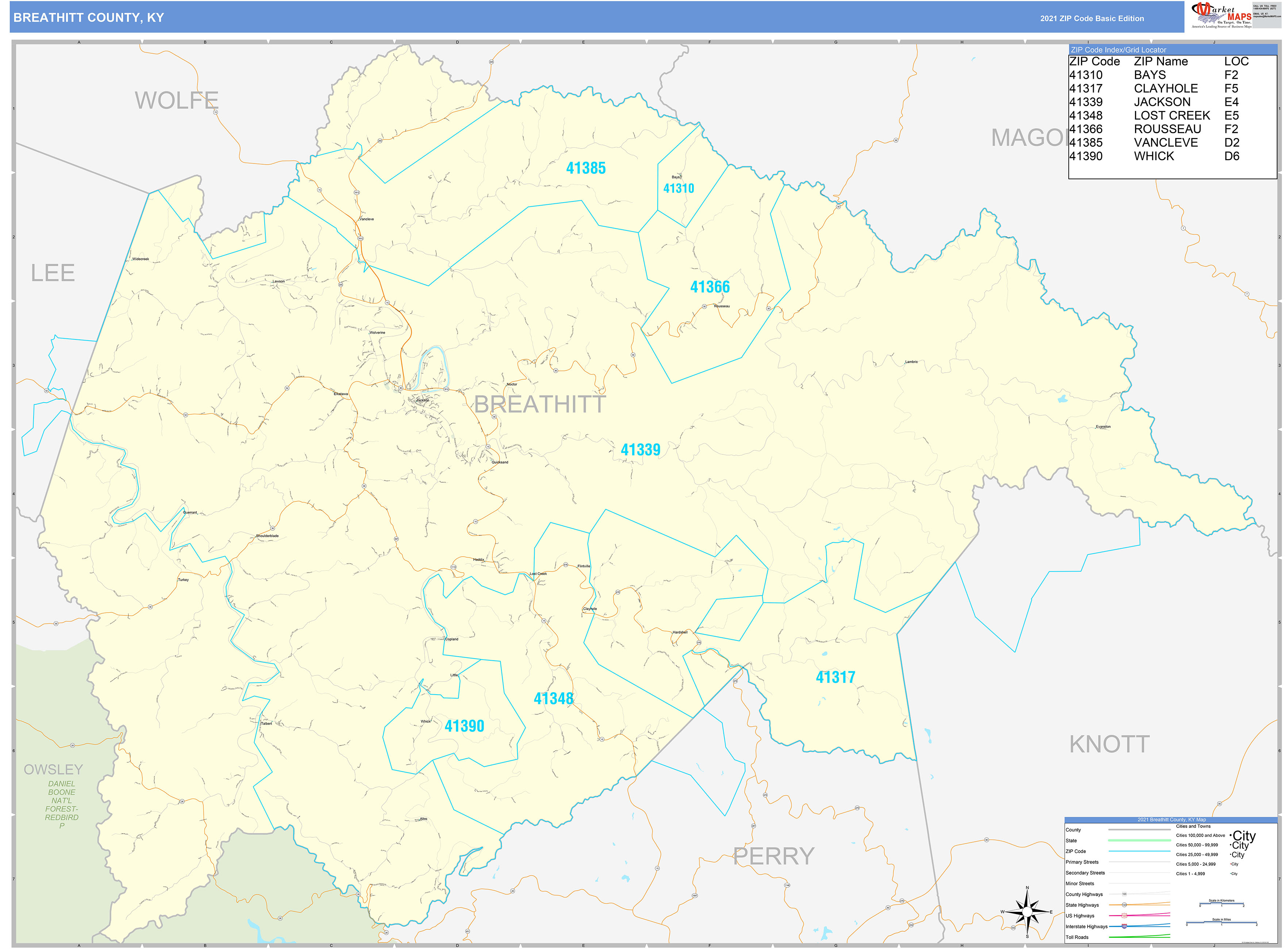
Task: Click the BREATHITT COUNTY, KY title
Action: click(88, 18)
